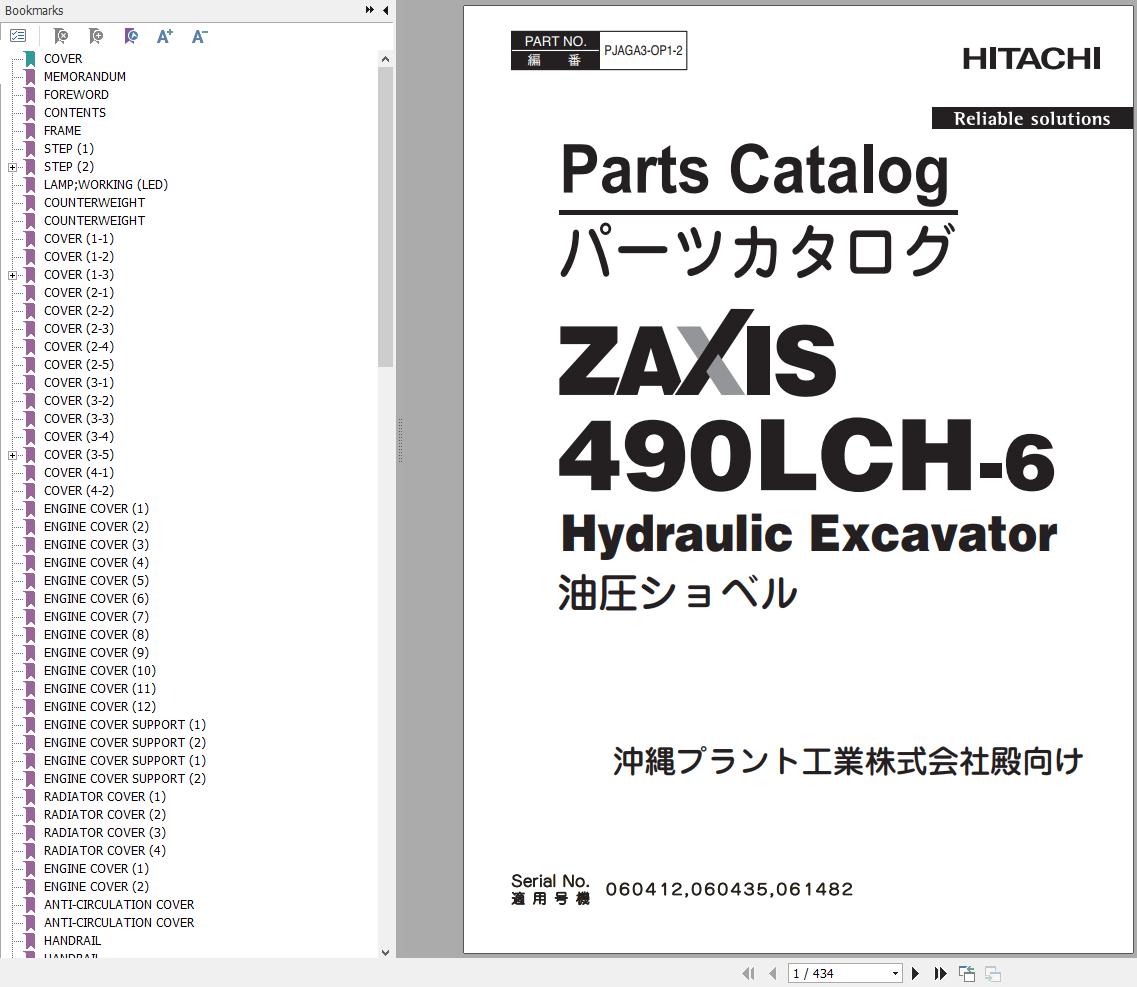Viewport: 1137px width, 987px height.
Task: Open the COVER bookmark
Action: (x=63, y=59)
